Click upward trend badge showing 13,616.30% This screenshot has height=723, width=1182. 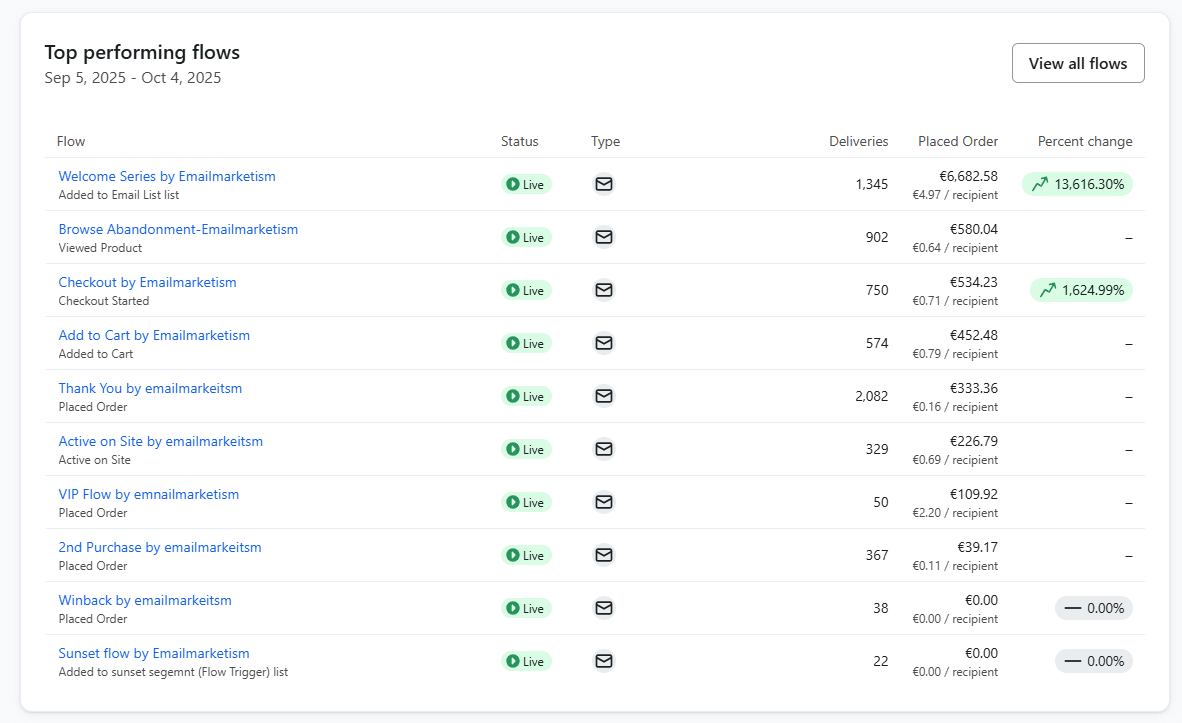coord(1077,184)
